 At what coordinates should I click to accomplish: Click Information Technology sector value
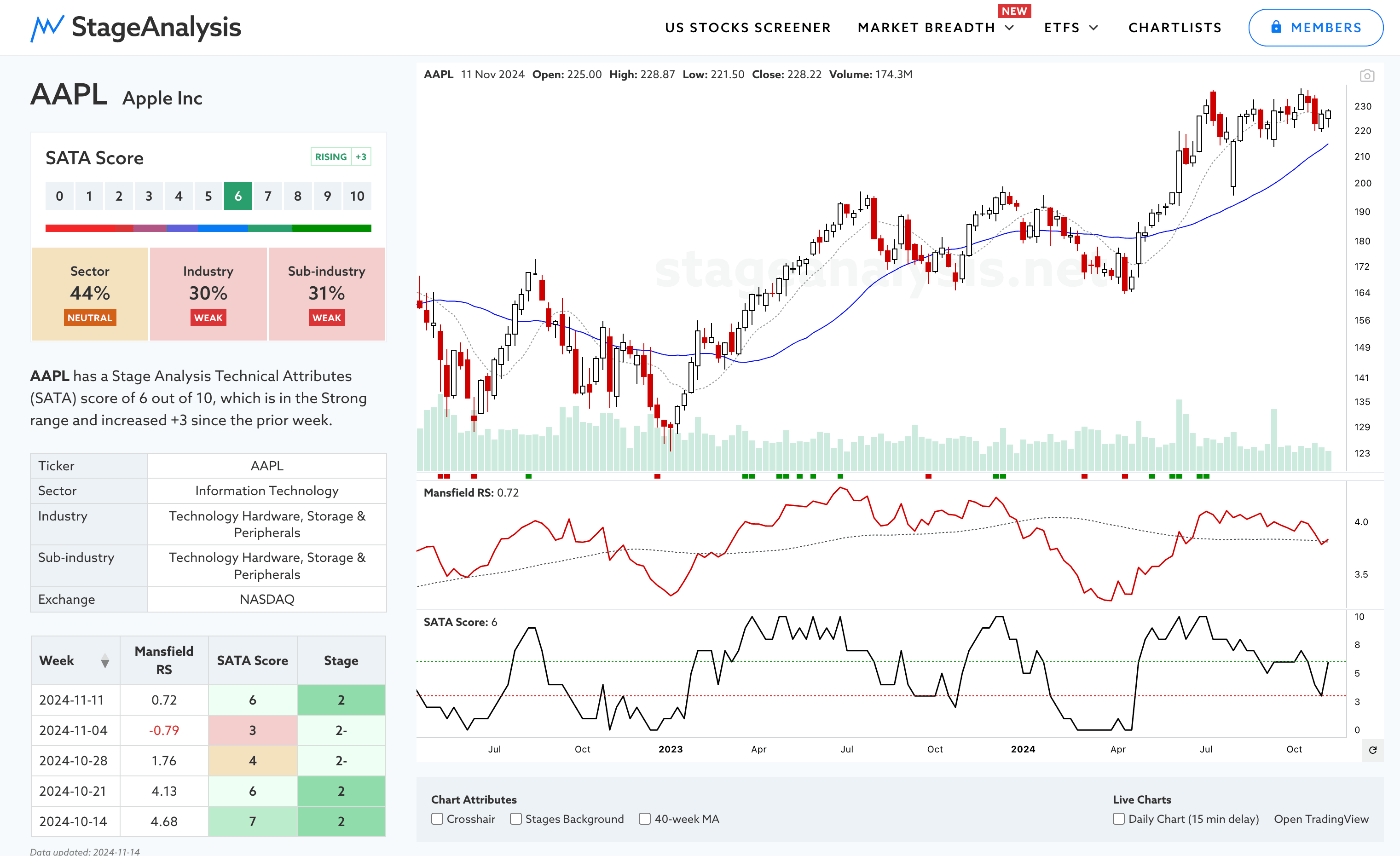(x=267, y=491)
